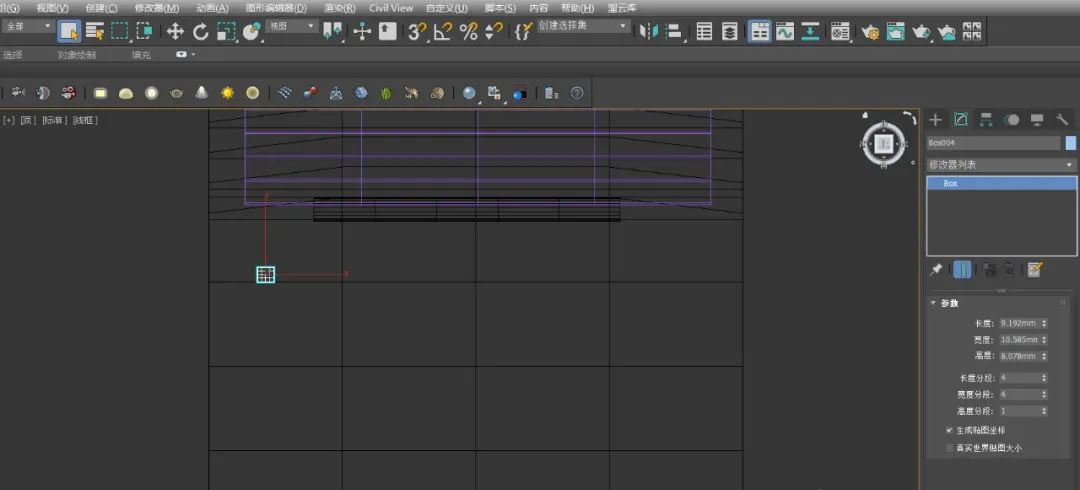Click the object color swatch beside Box004
Viewport: 1080px width, 490px height.
[x=1070, y=143]
